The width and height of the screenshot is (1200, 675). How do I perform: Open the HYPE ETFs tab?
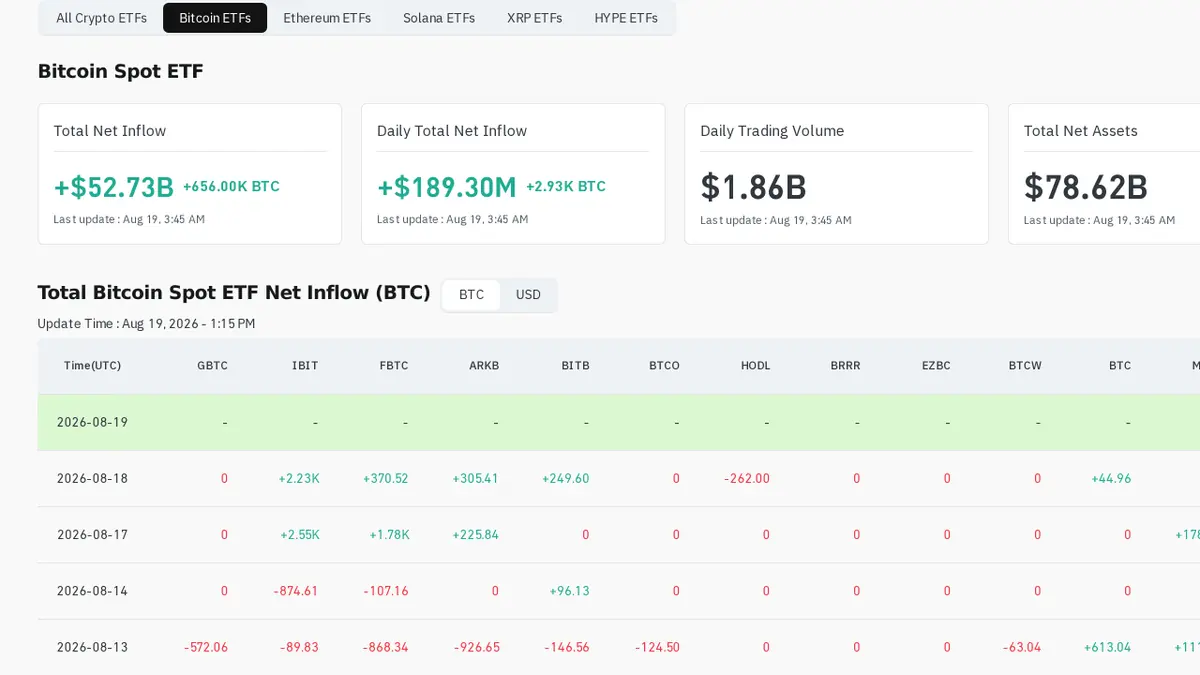(x=626, y=18)
